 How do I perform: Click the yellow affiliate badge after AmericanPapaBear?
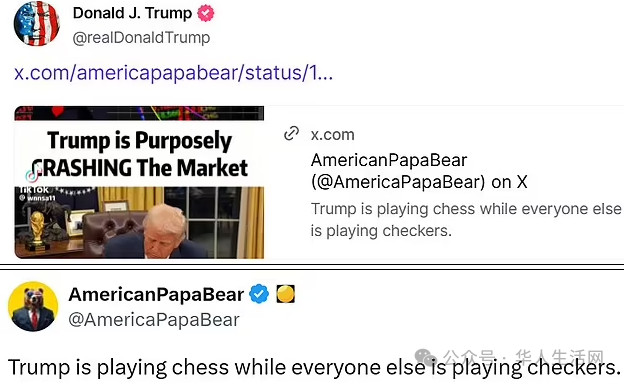pyautogui.click(x=285, y=294)
